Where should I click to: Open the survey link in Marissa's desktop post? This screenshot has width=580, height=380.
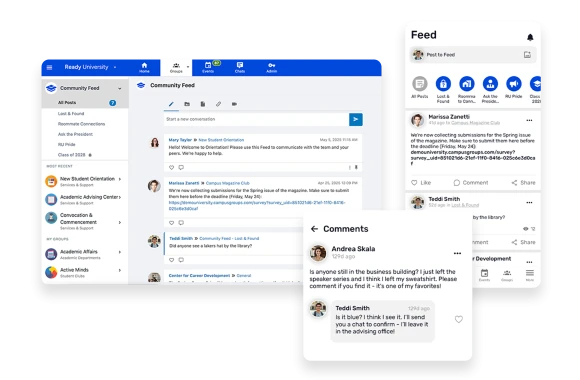[257, 205]
